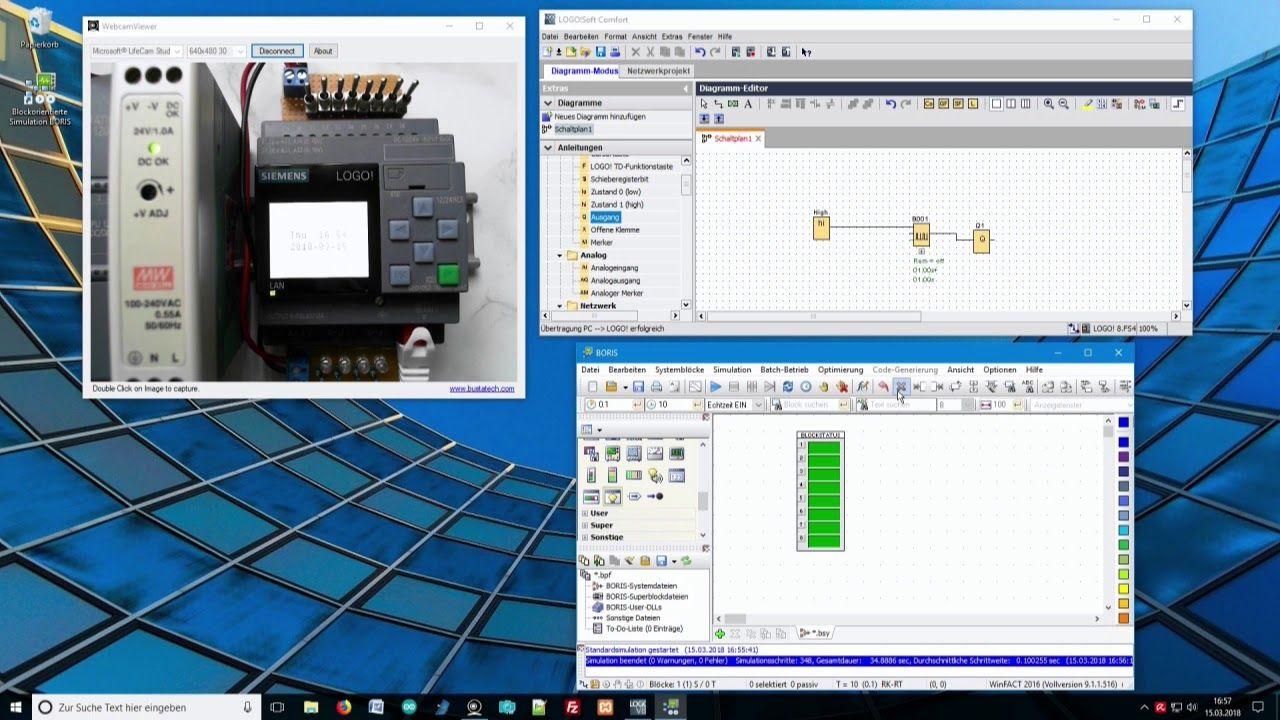Screen dimensions: 1280x720
Task: Click the highlighted delete-connections icon in BORIS
Action: point(901,387)
